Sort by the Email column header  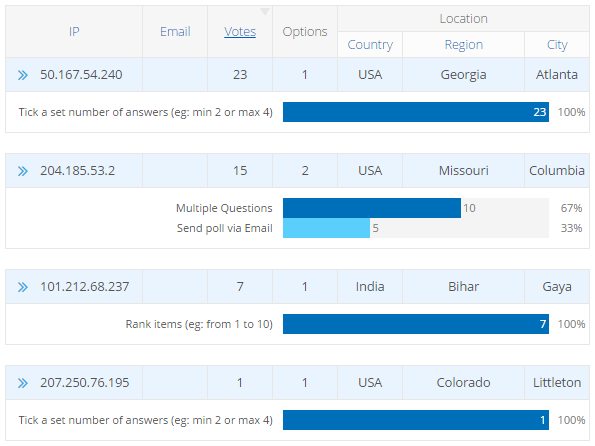click(175, 32)
